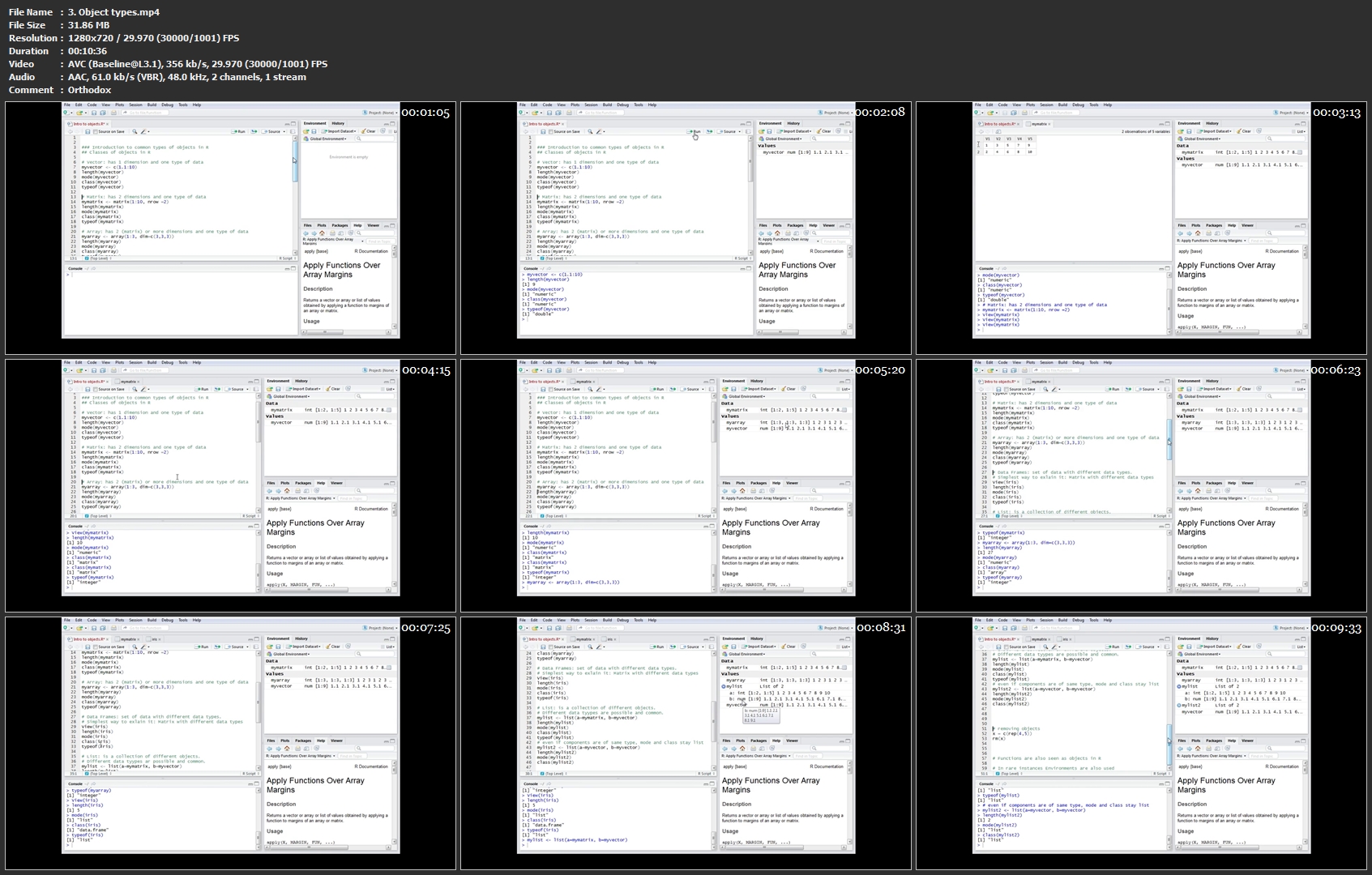Click the find magnifier icon in 00:01:05 frame
The image size is (1372, 875).
135,131
